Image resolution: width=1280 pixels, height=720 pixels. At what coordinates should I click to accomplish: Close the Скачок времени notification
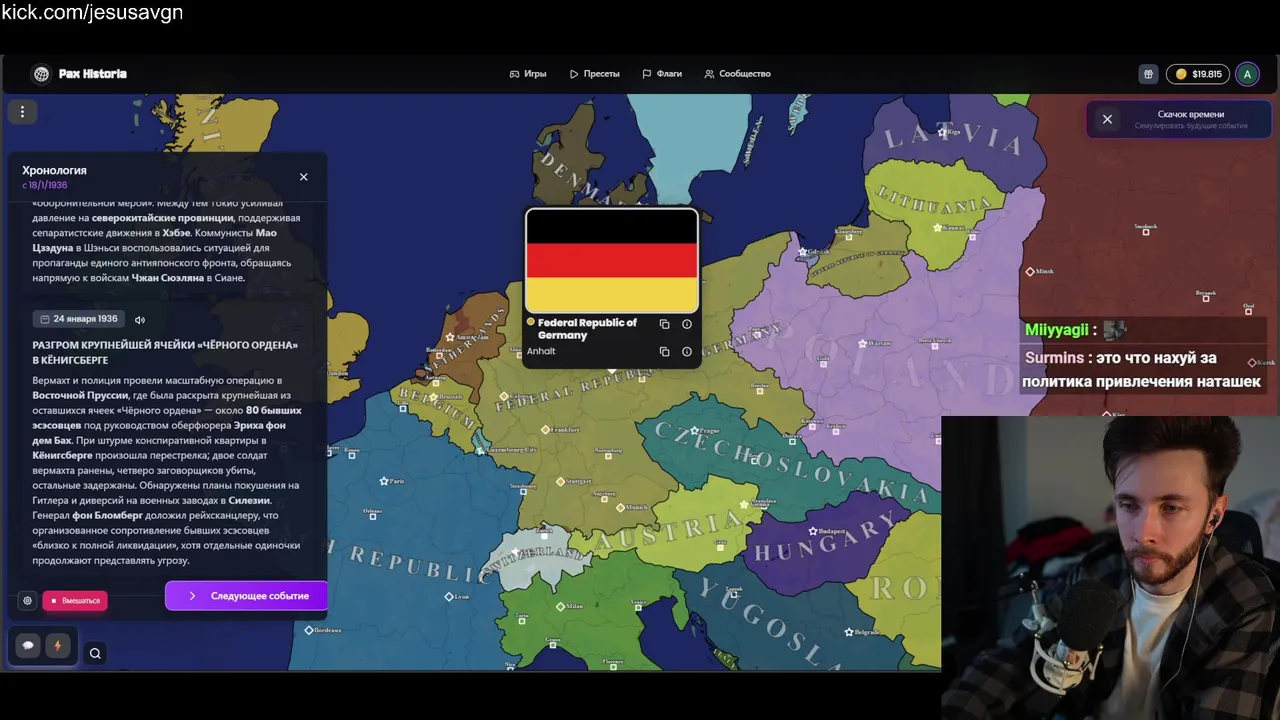click(1107, 119)
